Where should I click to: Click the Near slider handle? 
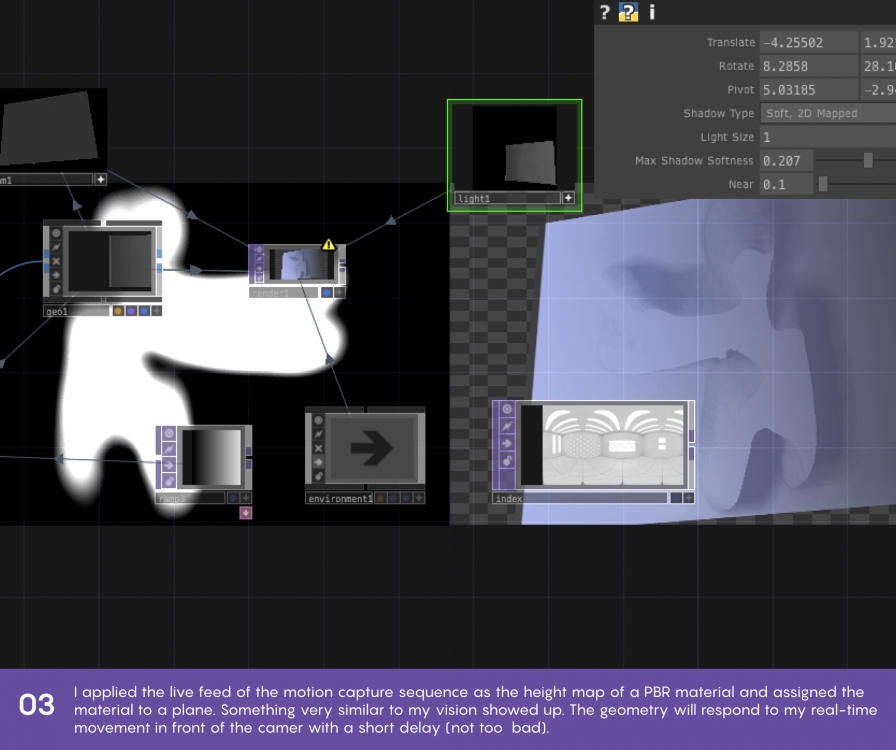[823, 184]
